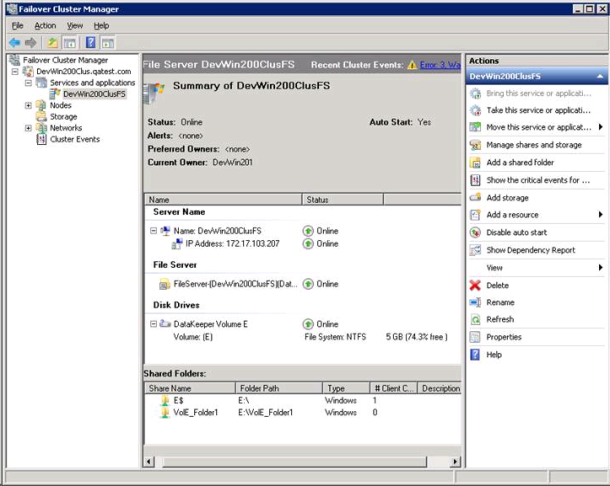Sort shares by the Type column header

pyautogui.click(x=346, y=388)
